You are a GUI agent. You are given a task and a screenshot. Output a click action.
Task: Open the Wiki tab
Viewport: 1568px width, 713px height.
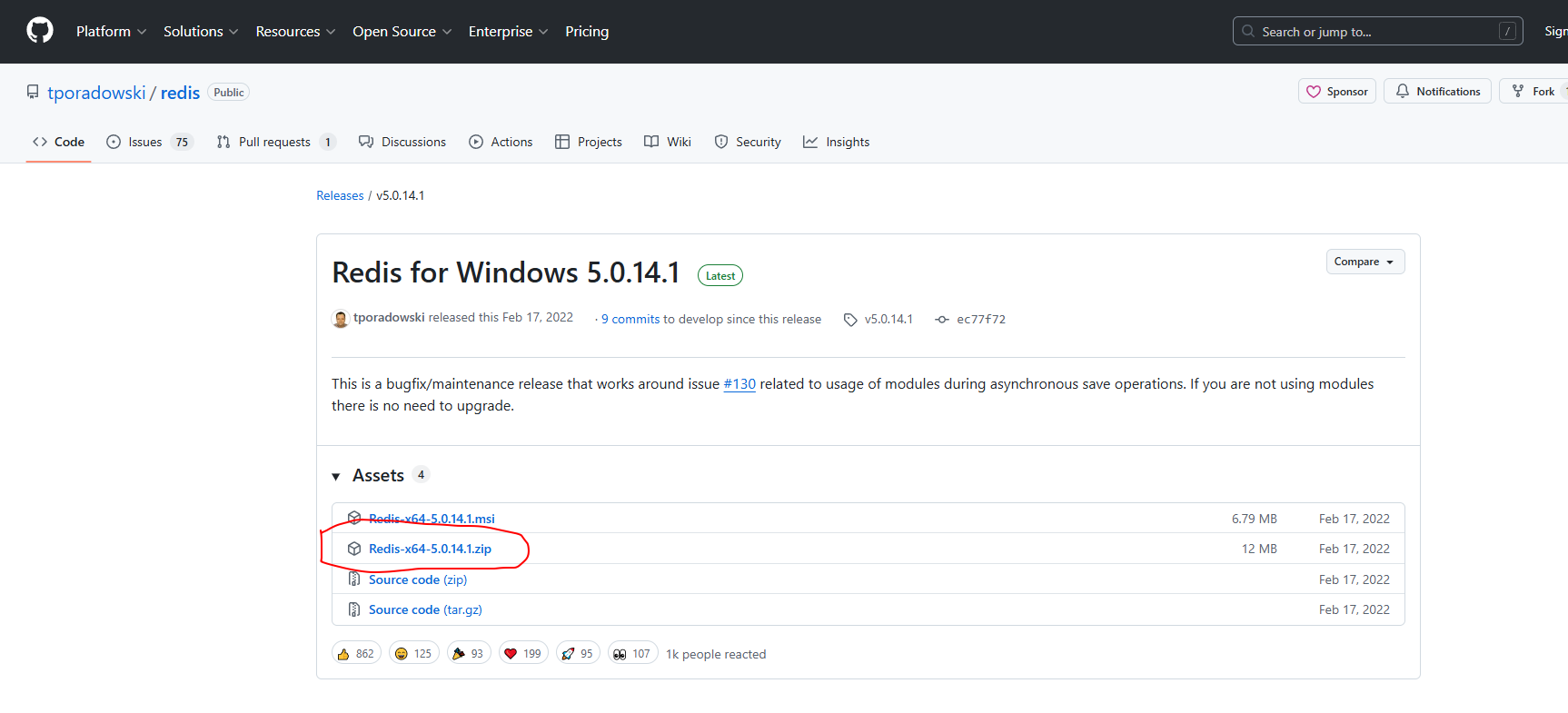(x=668, y=142)
